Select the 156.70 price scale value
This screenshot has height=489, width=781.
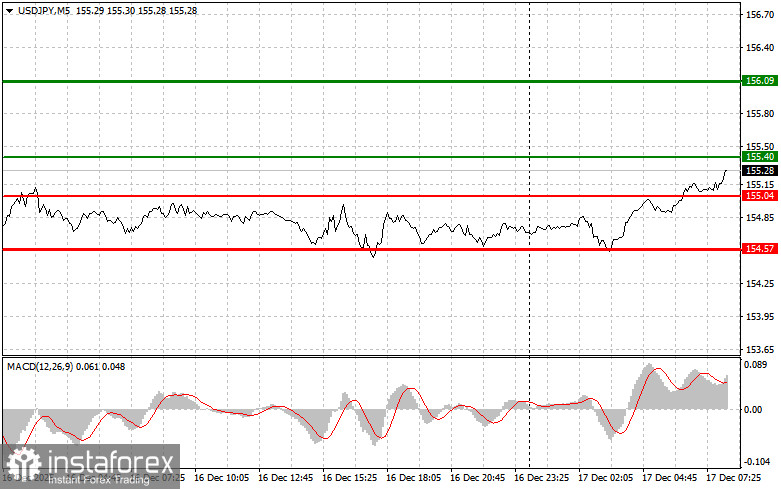coord(760,15)
